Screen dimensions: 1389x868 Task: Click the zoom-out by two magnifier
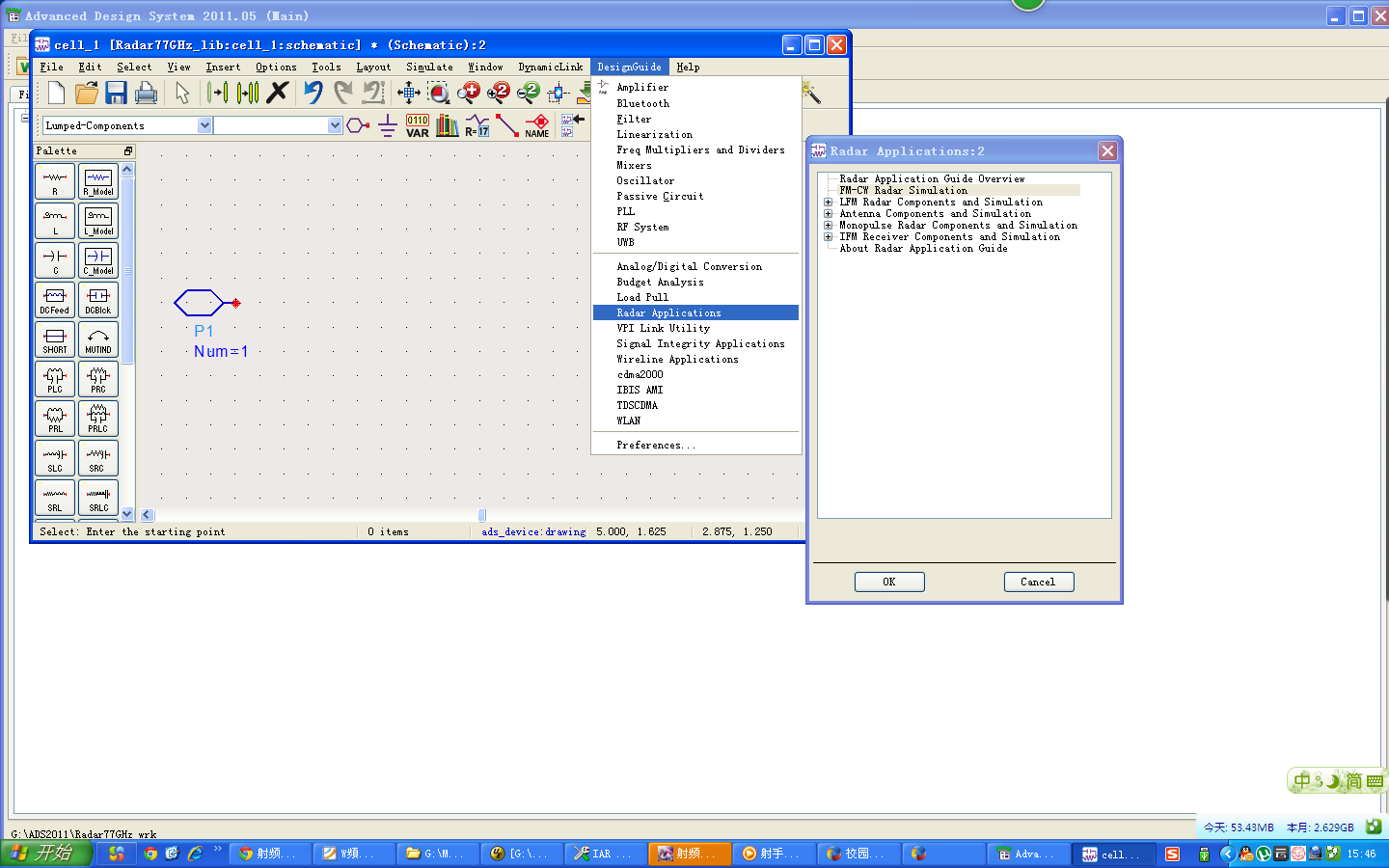coord(529,93)
